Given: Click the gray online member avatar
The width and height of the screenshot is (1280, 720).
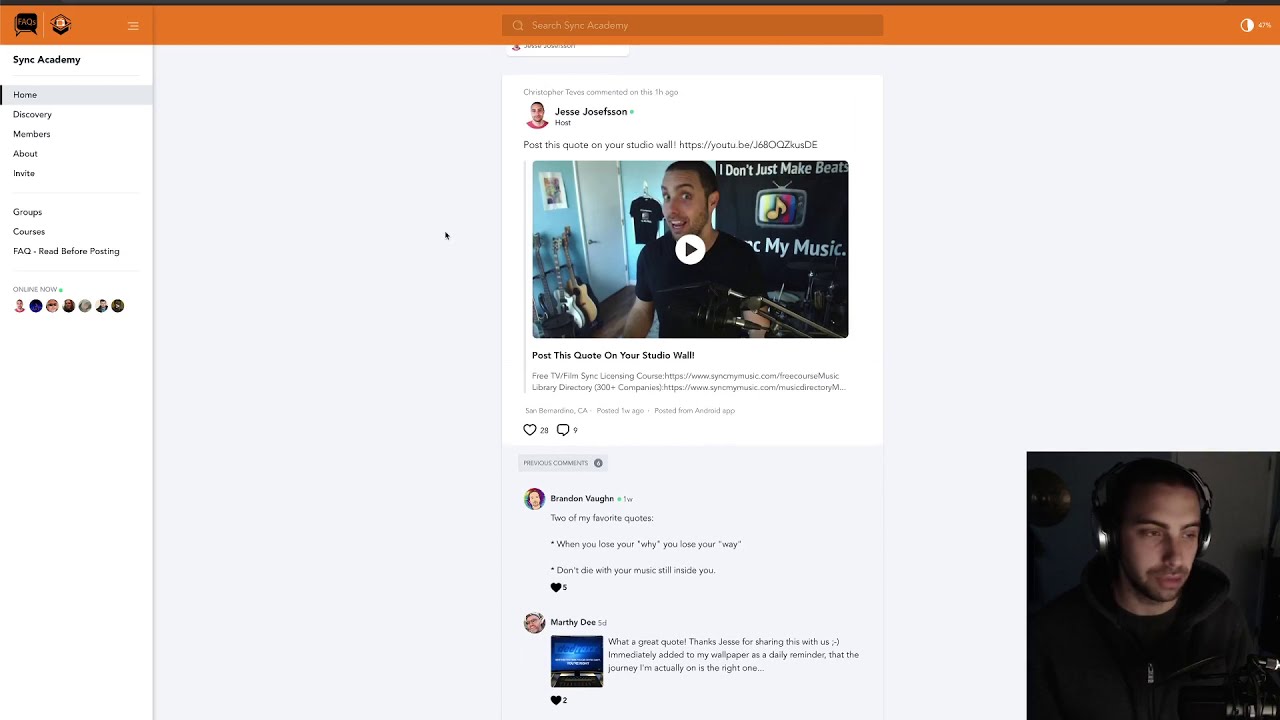Looking at the screenshot, I should [x=85, y=306].
